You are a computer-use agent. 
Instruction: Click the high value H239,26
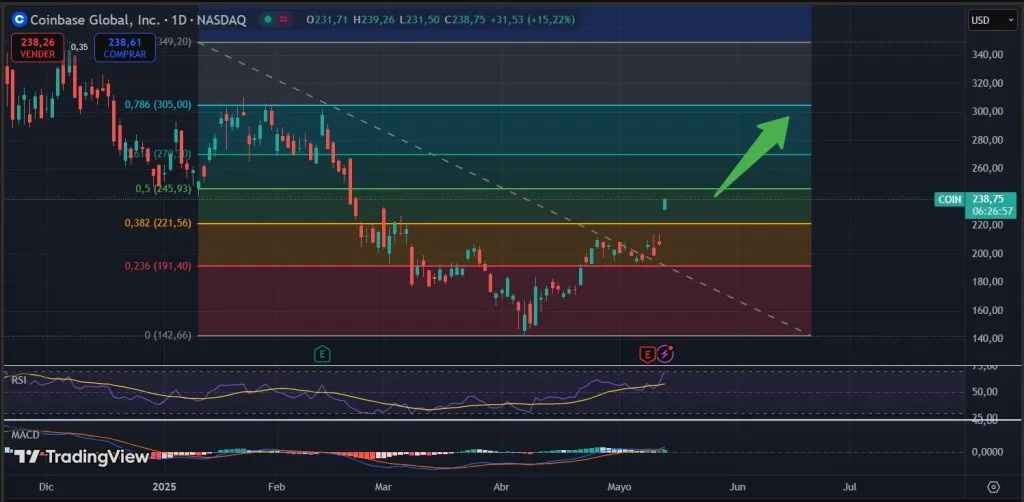coord(374,20)
